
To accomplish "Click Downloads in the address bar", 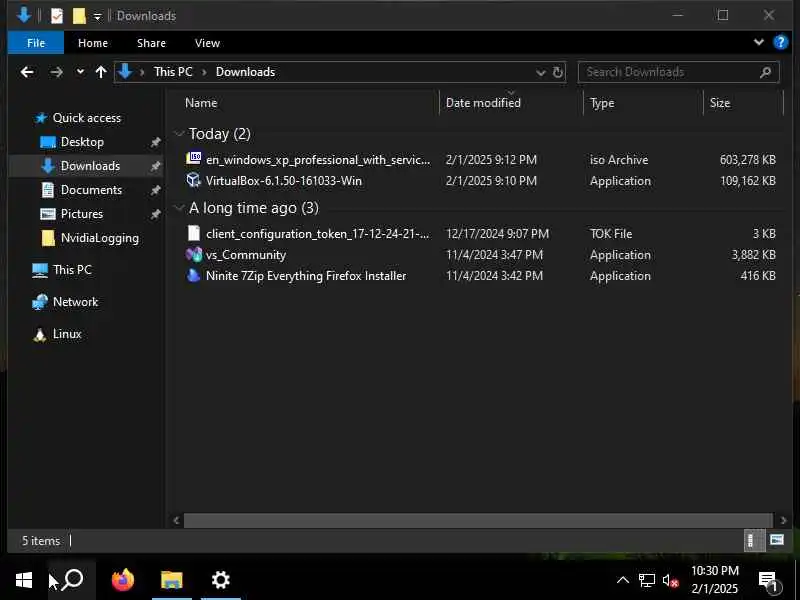I will click(245, 72).
